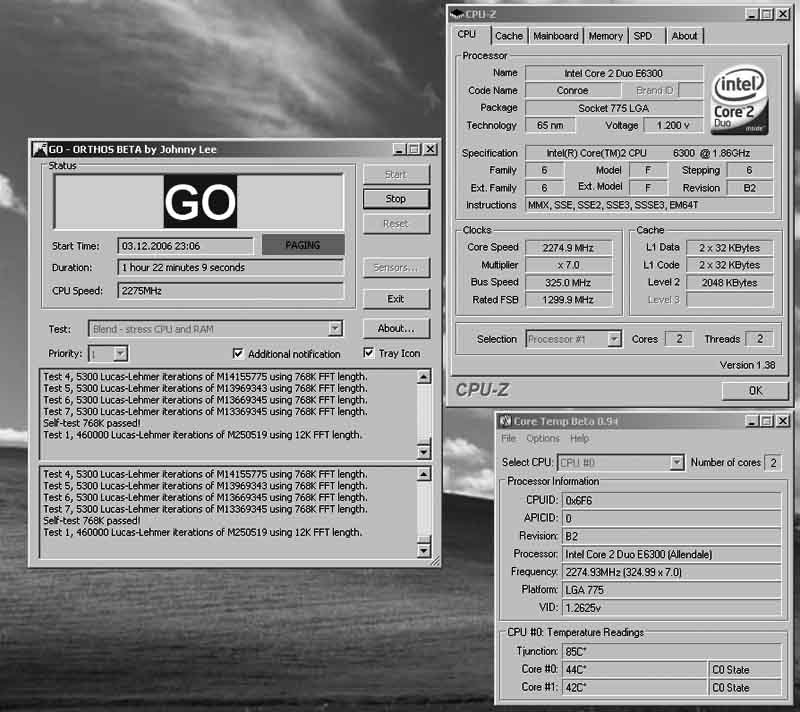Click the Bus Speed value '325.0 MHz'
800x712 pixels.
coord(568,283)
